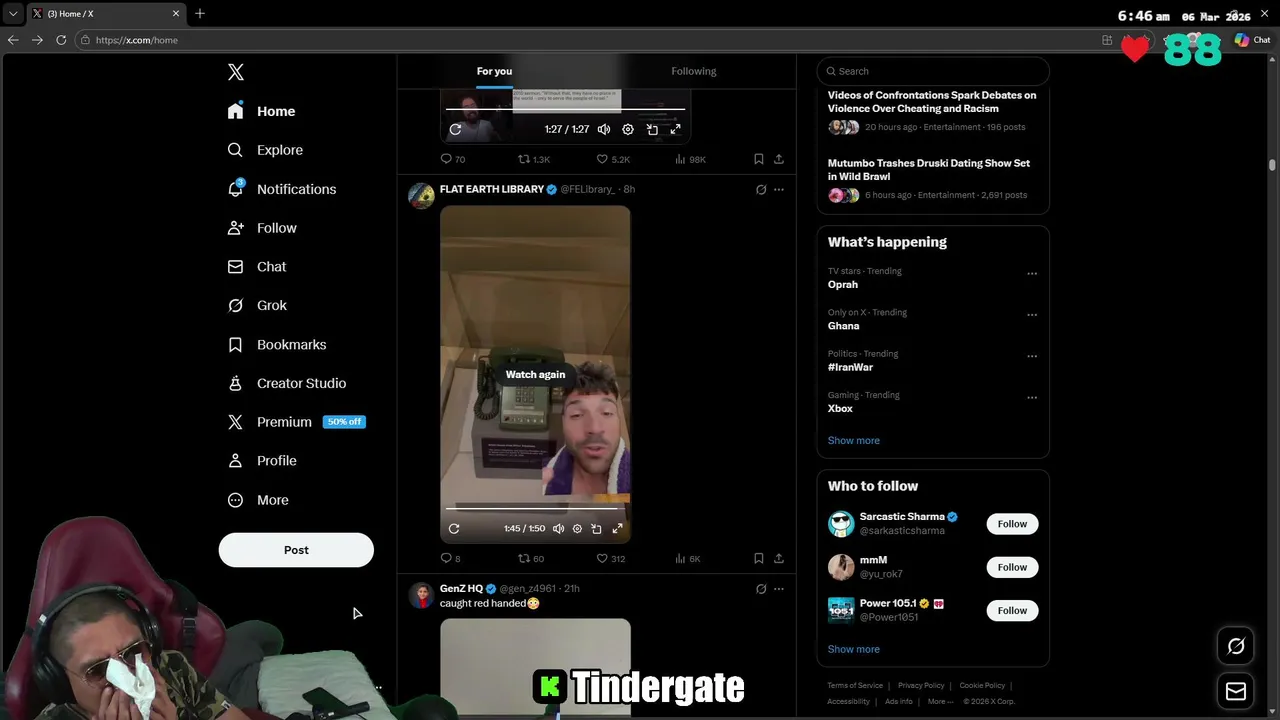Replay the 1:27 video

point(455,129)
